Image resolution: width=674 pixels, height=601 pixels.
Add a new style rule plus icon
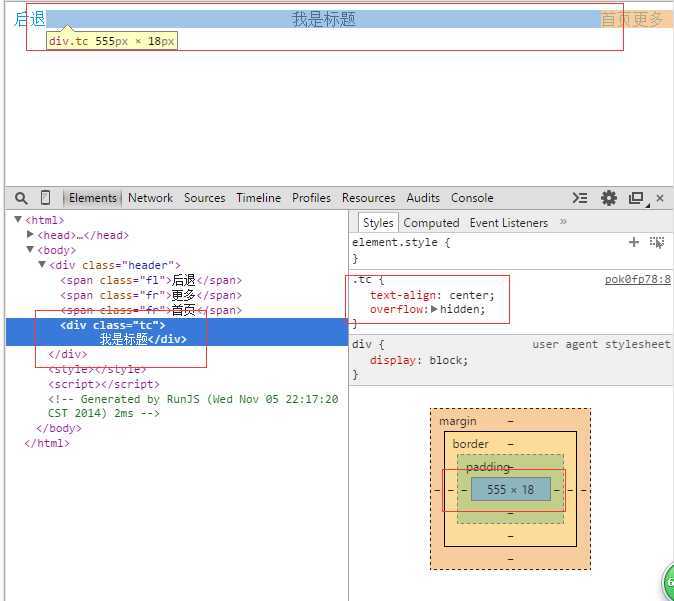pos(634,242)
